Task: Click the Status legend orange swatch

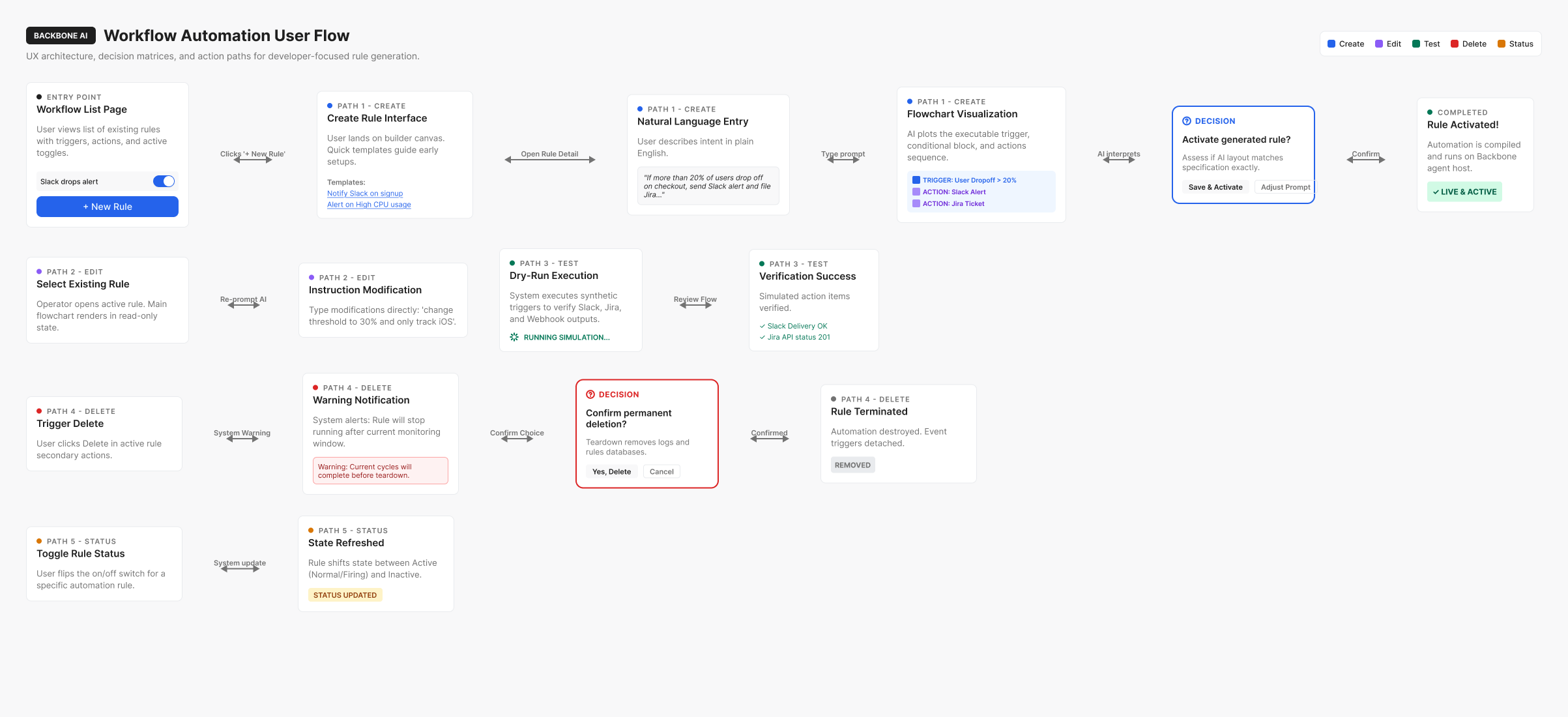Action: (1502, 44)
